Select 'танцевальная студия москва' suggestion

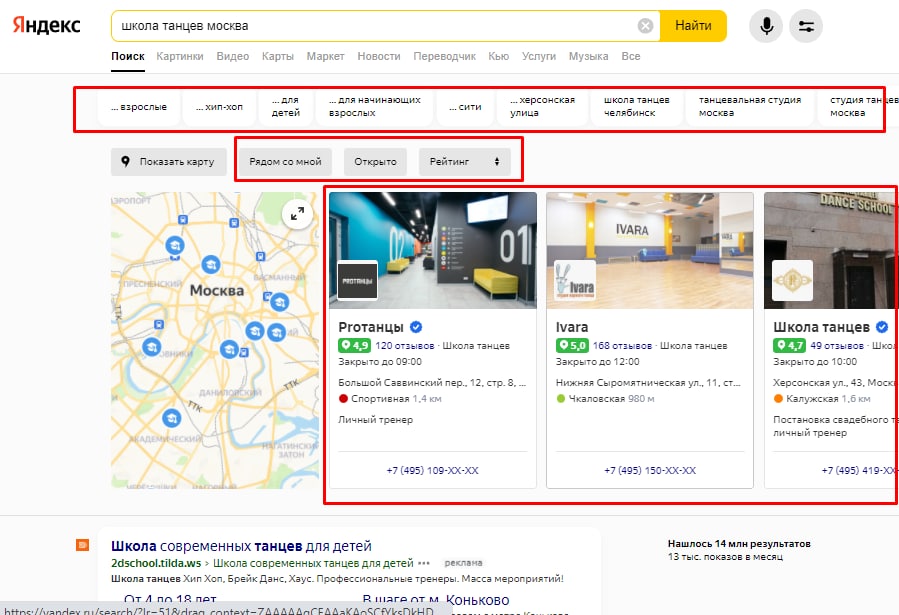click(x=749, y=107)
